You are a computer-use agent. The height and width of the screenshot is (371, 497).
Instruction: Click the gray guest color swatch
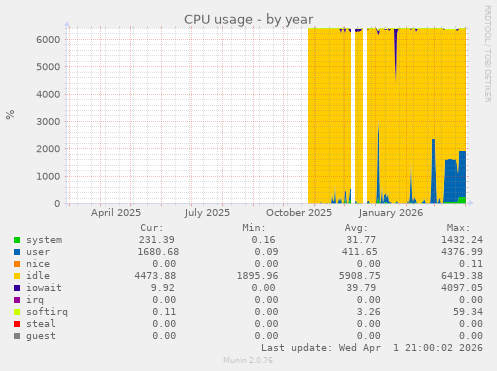pyautogui.click(x=17, y=336)
